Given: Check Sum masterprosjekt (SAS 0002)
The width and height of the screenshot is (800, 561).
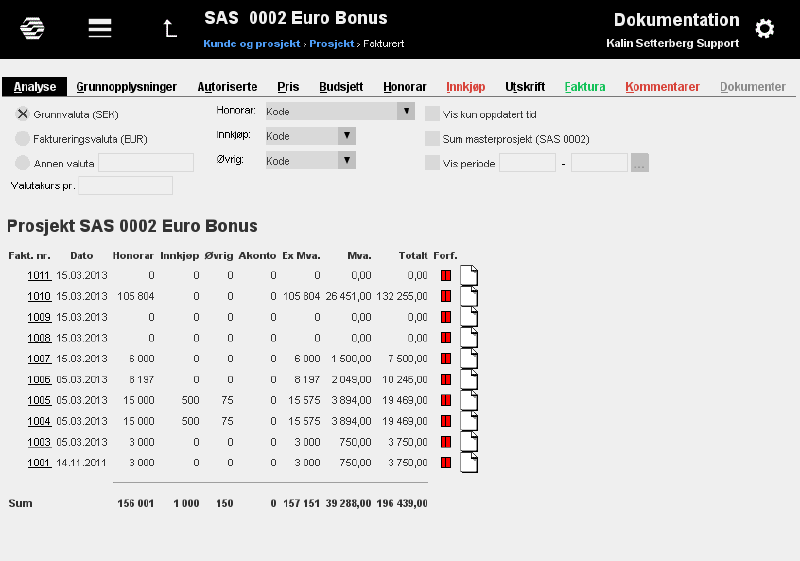Looking at the screenshot, I should pos(432,138).
